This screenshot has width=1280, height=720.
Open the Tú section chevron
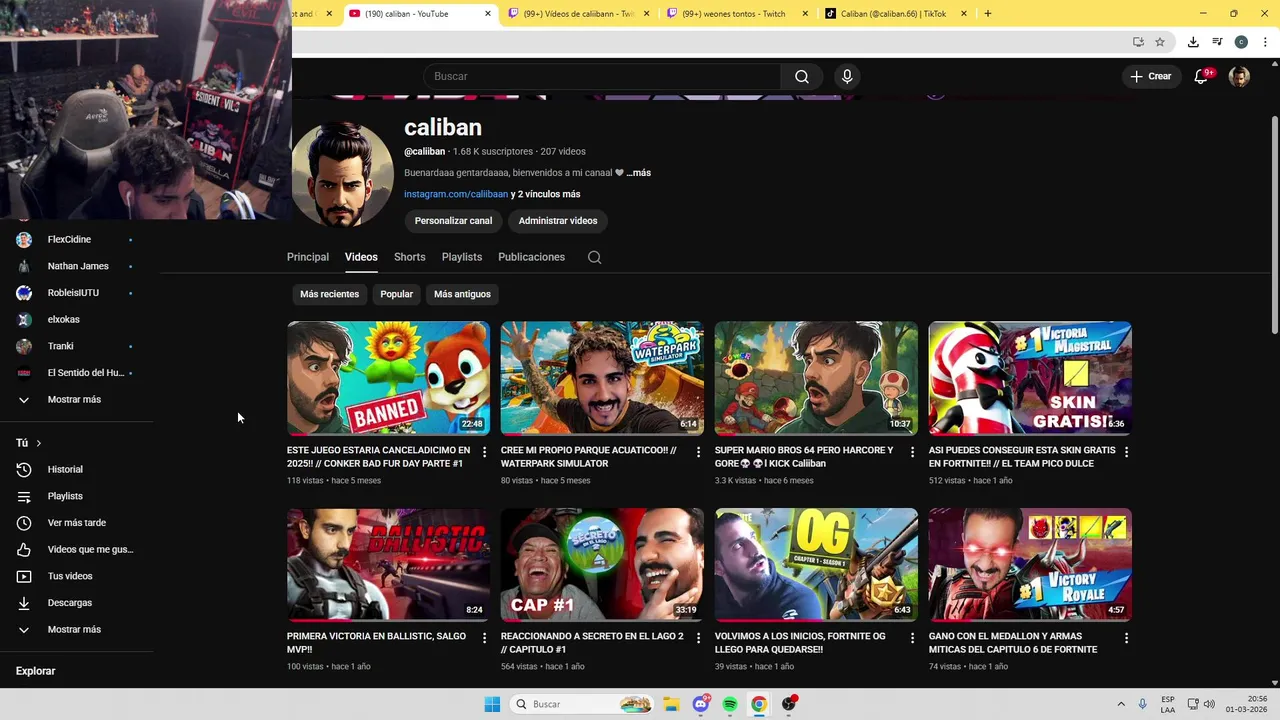pyautogui.click(x=39, y=443)
